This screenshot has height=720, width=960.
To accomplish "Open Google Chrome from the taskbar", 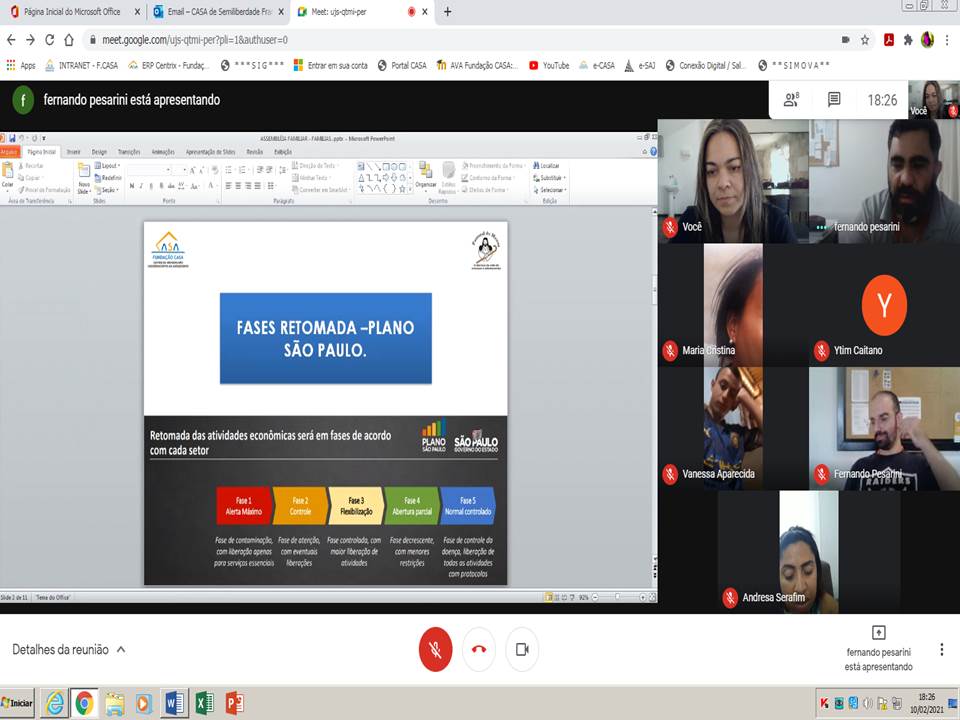I will 84,703.
